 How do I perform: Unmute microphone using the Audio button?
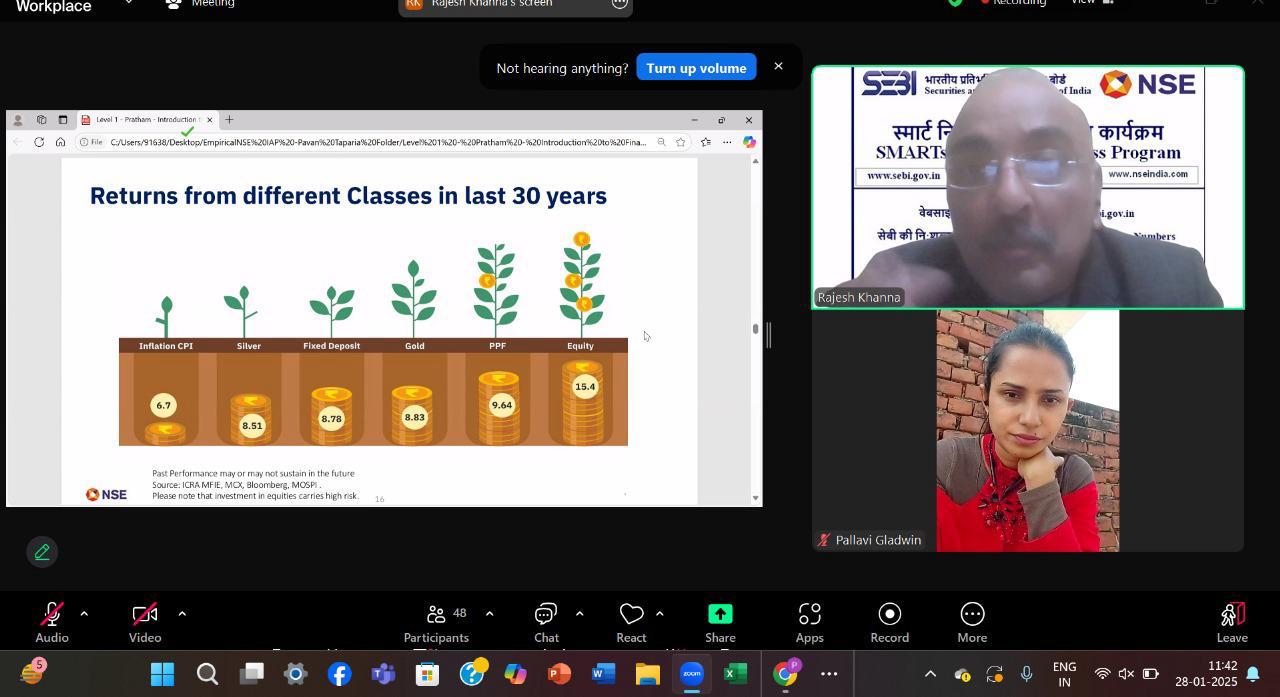click(x=52, y=622)
